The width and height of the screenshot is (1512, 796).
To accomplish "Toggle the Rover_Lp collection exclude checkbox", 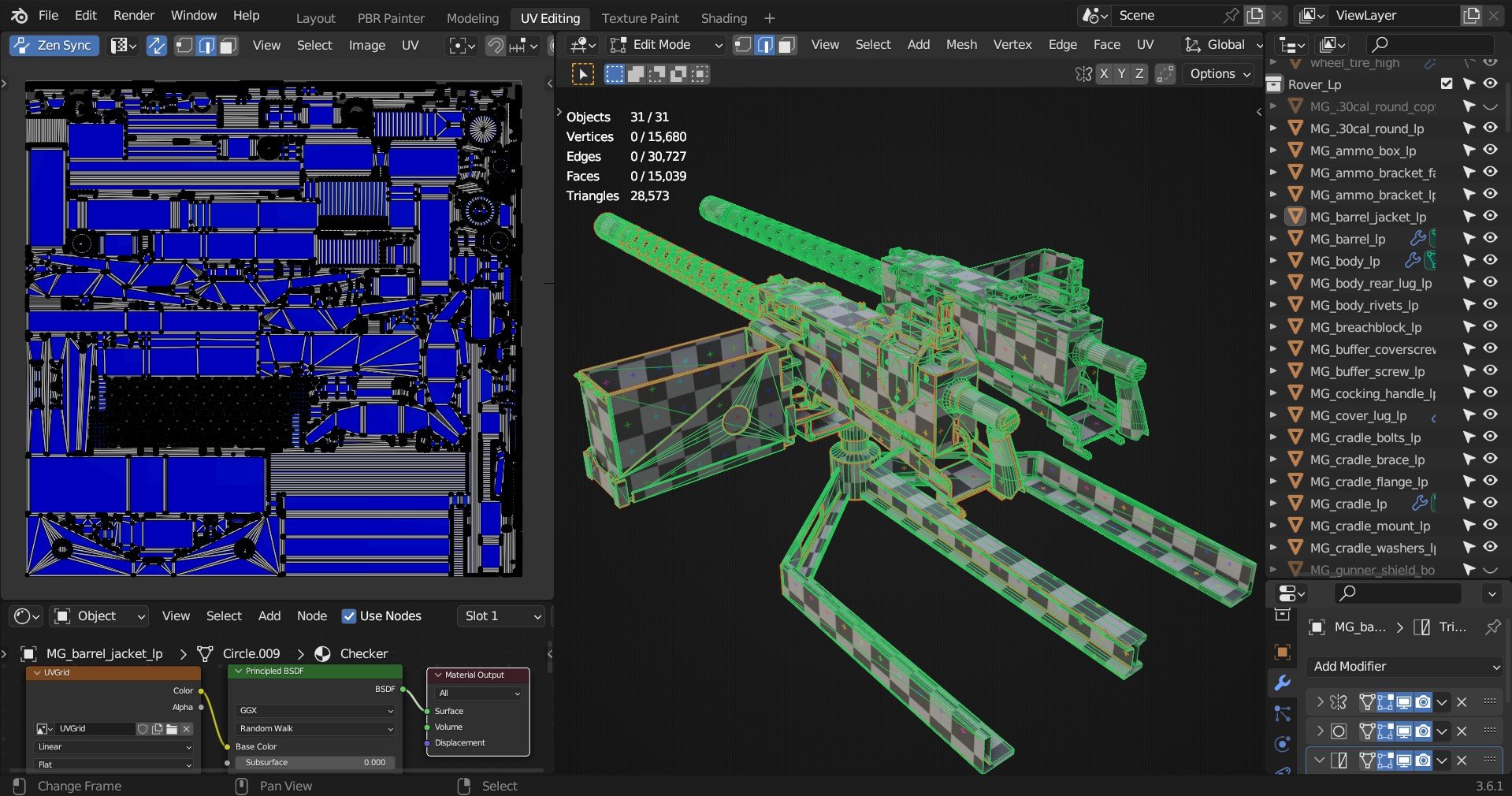I will click(x=1447, y=84).
